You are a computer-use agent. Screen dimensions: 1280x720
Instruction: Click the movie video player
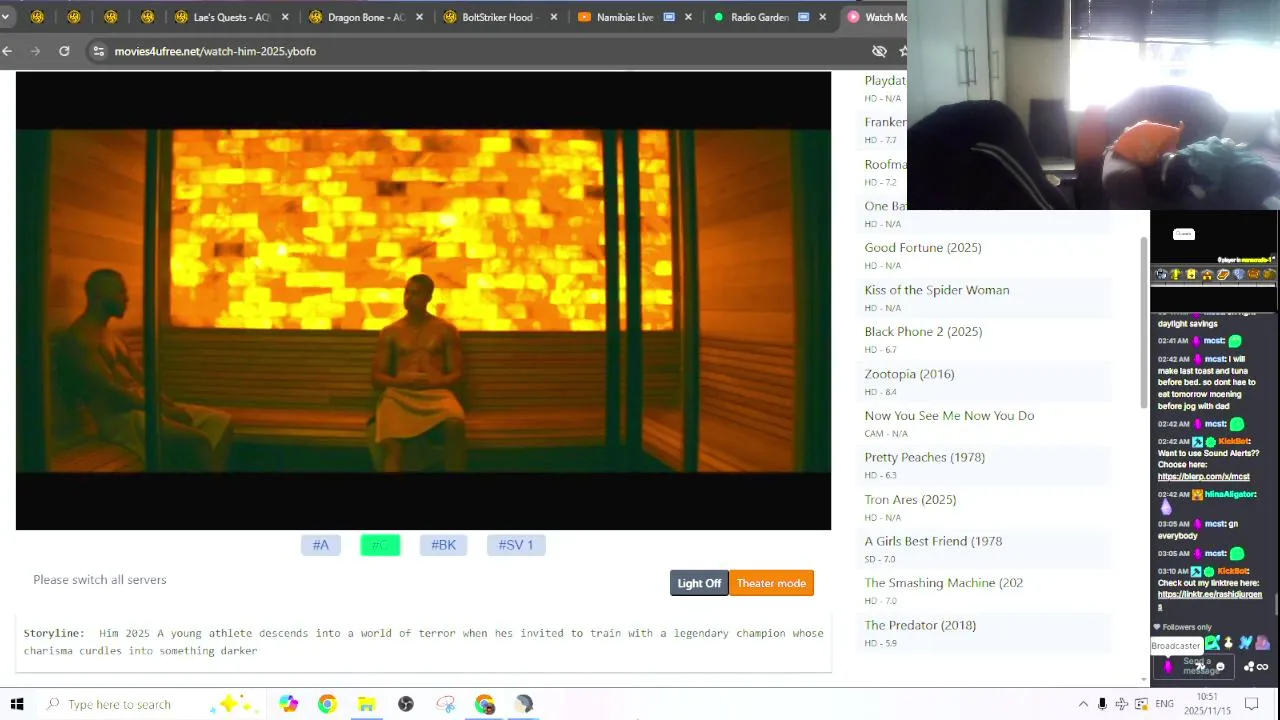click(423, 300)
